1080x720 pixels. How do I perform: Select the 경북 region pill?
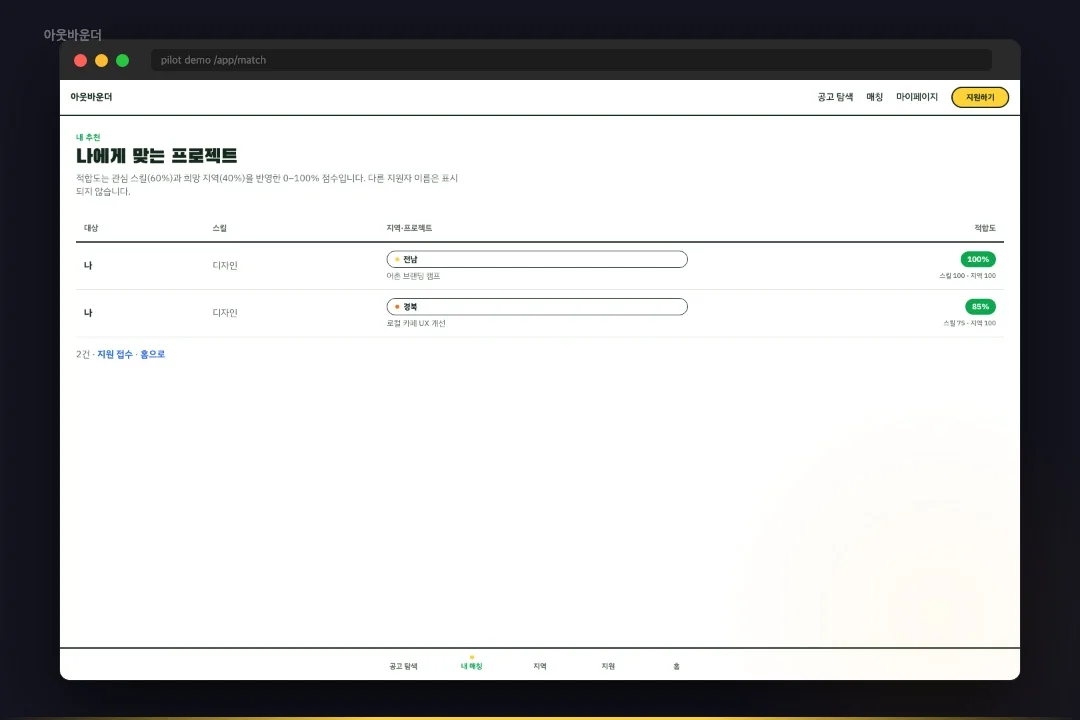click(537, 307)
